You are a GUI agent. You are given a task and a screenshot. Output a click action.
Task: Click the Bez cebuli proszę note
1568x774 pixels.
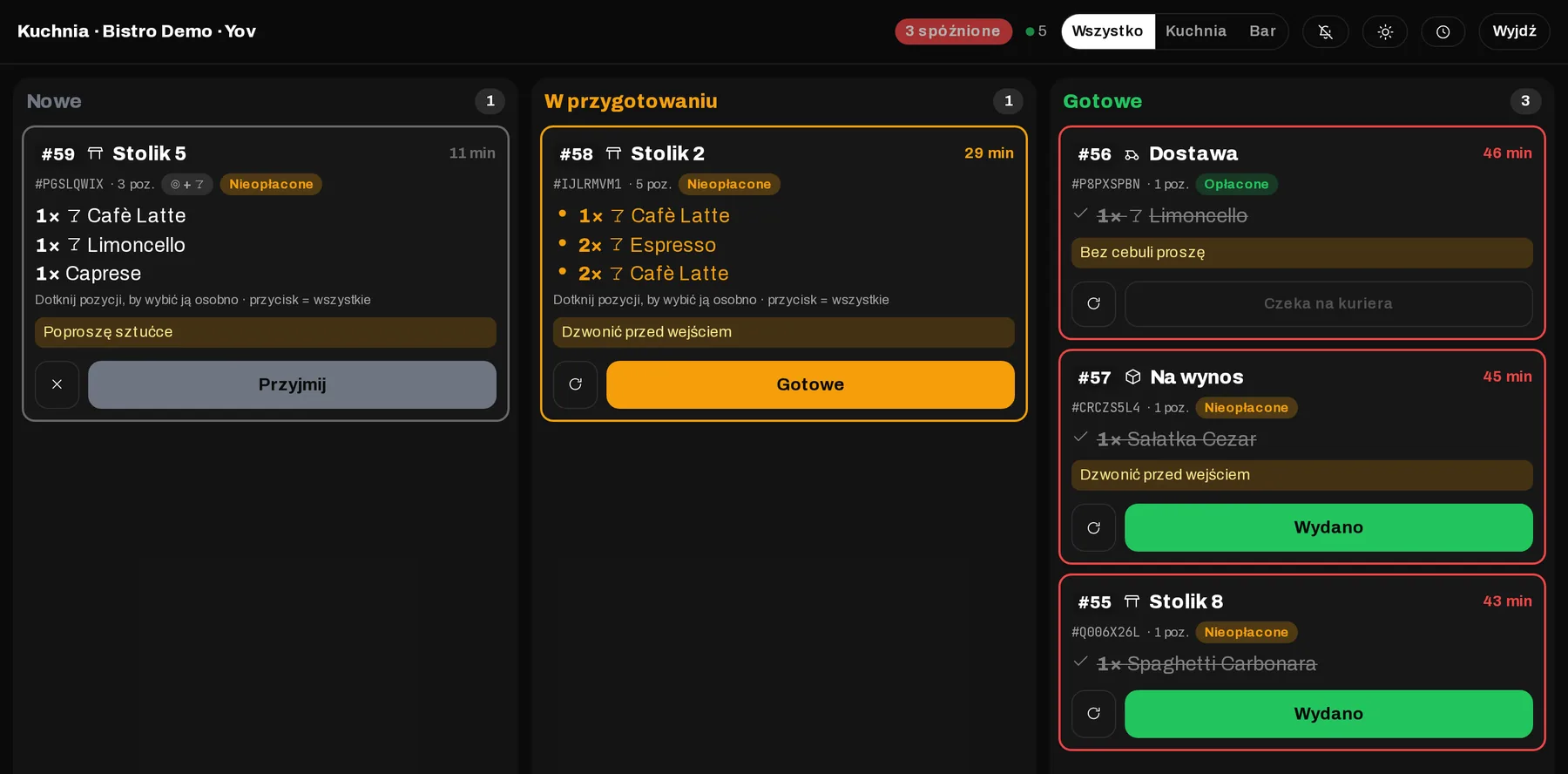[x=1302, y=253]
